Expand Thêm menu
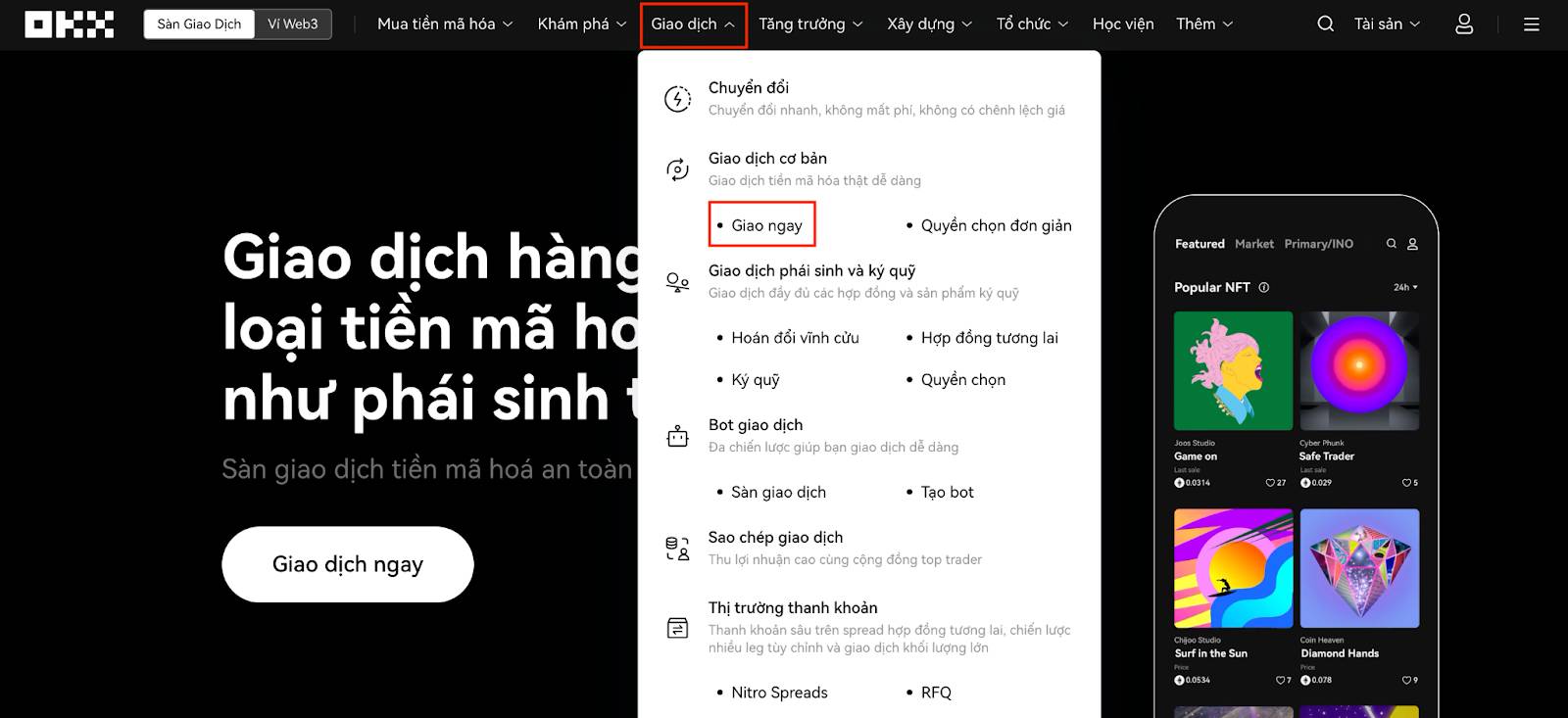1568x718 pixels. coord(1204,24)
